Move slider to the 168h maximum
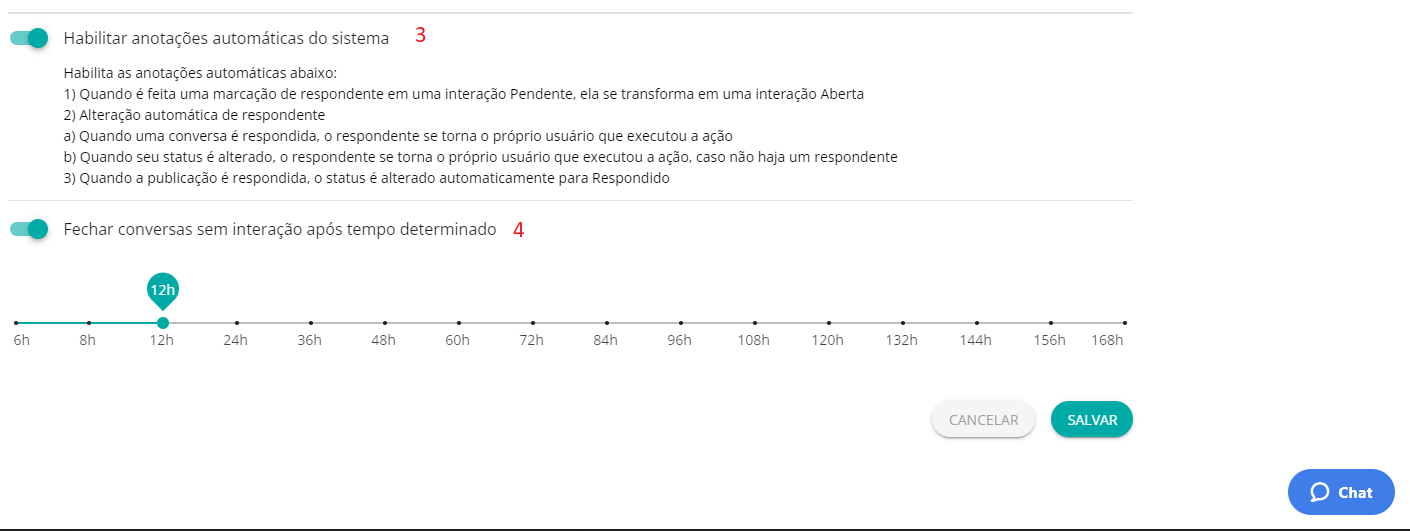Image resolution: width=1410 pixels, height=531 pixels. (1125, 323)
